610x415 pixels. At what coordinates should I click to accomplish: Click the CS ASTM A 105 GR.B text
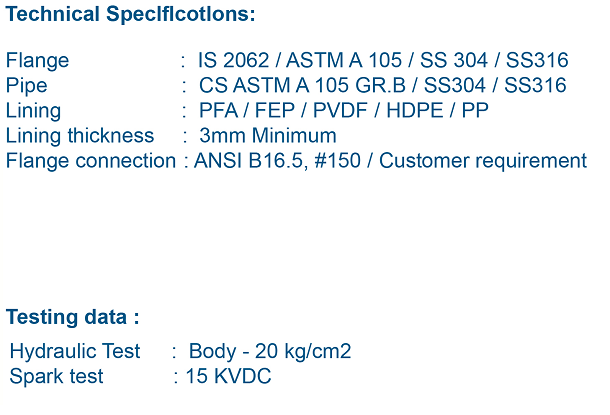point(302,85)
